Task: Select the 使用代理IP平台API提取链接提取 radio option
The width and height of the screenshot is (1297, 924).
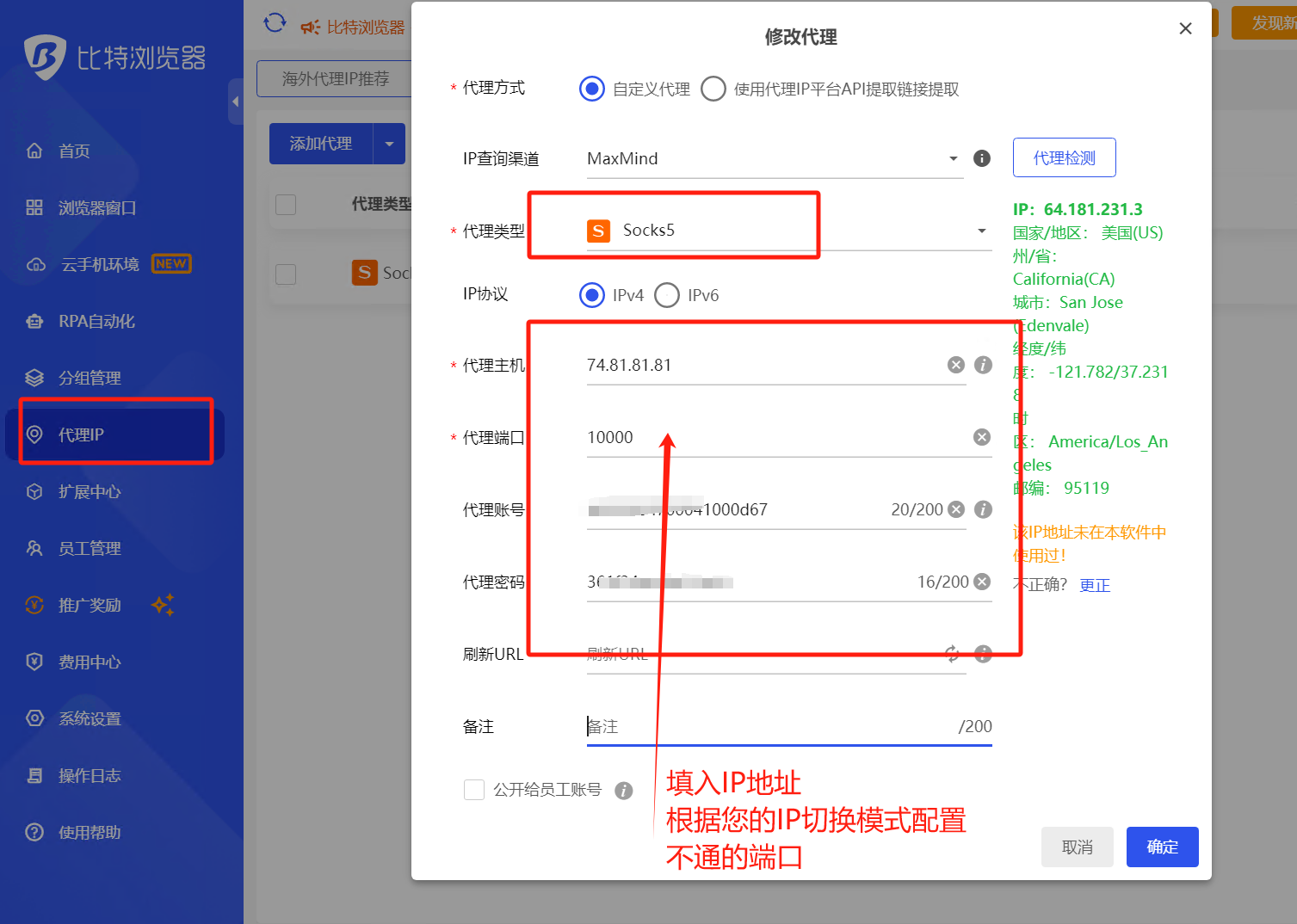Action: (713, 89)
